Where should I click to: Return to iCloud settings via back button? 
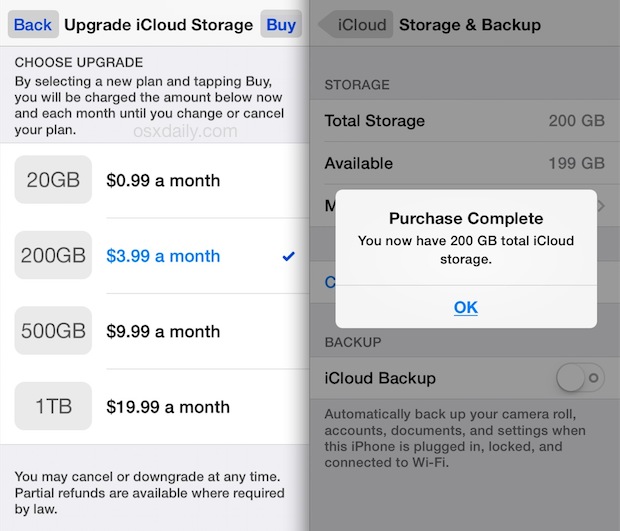click(x=356, y=24)
